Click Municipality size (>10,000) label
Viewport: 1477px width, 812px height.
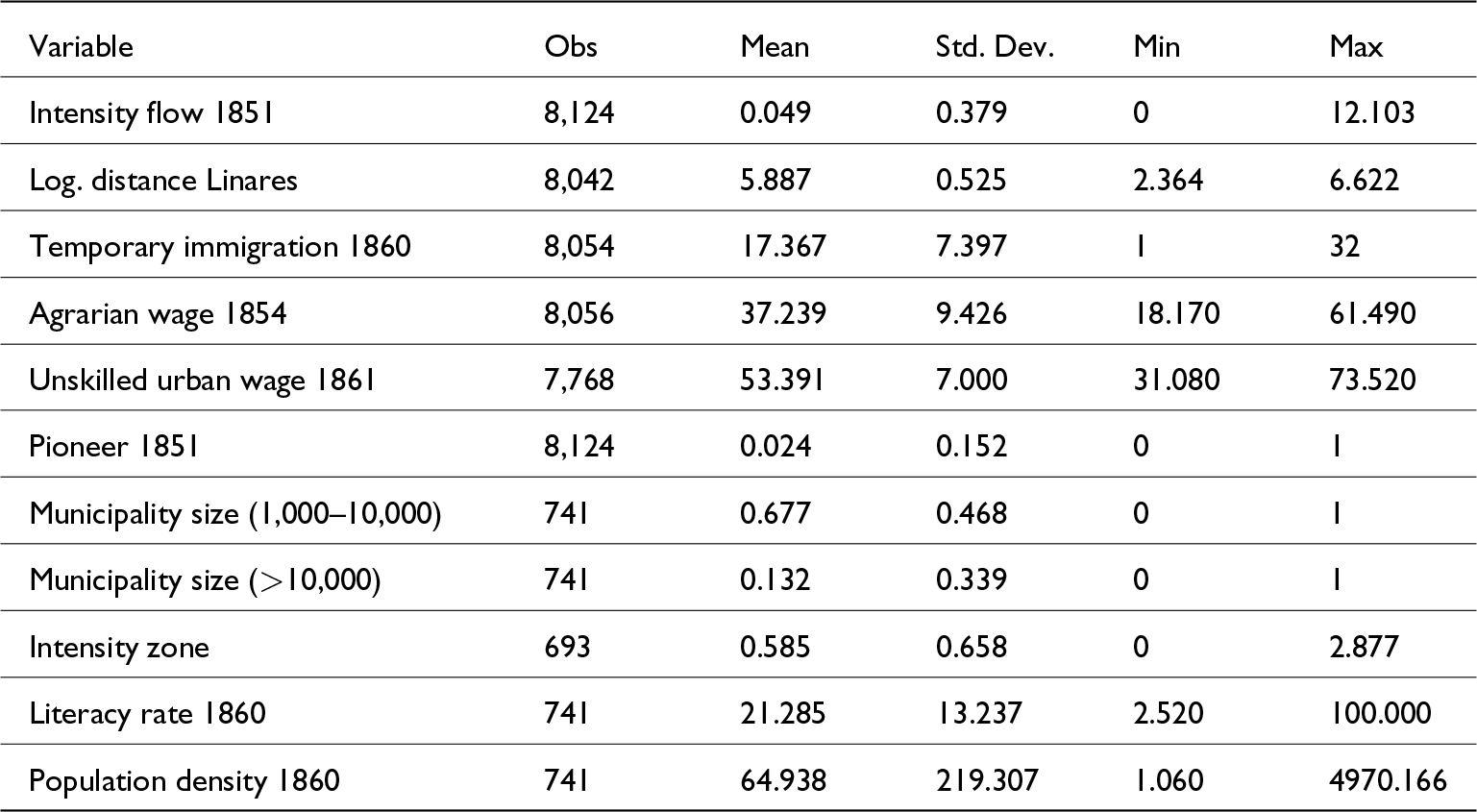coord(205,580)
